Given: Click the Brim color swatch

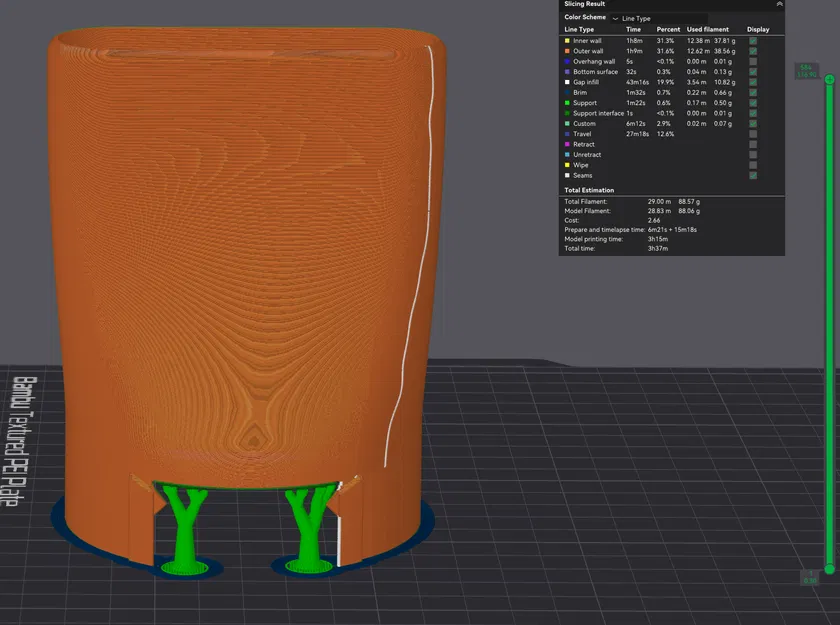Looking at the screenshot, I should point(567,93).
